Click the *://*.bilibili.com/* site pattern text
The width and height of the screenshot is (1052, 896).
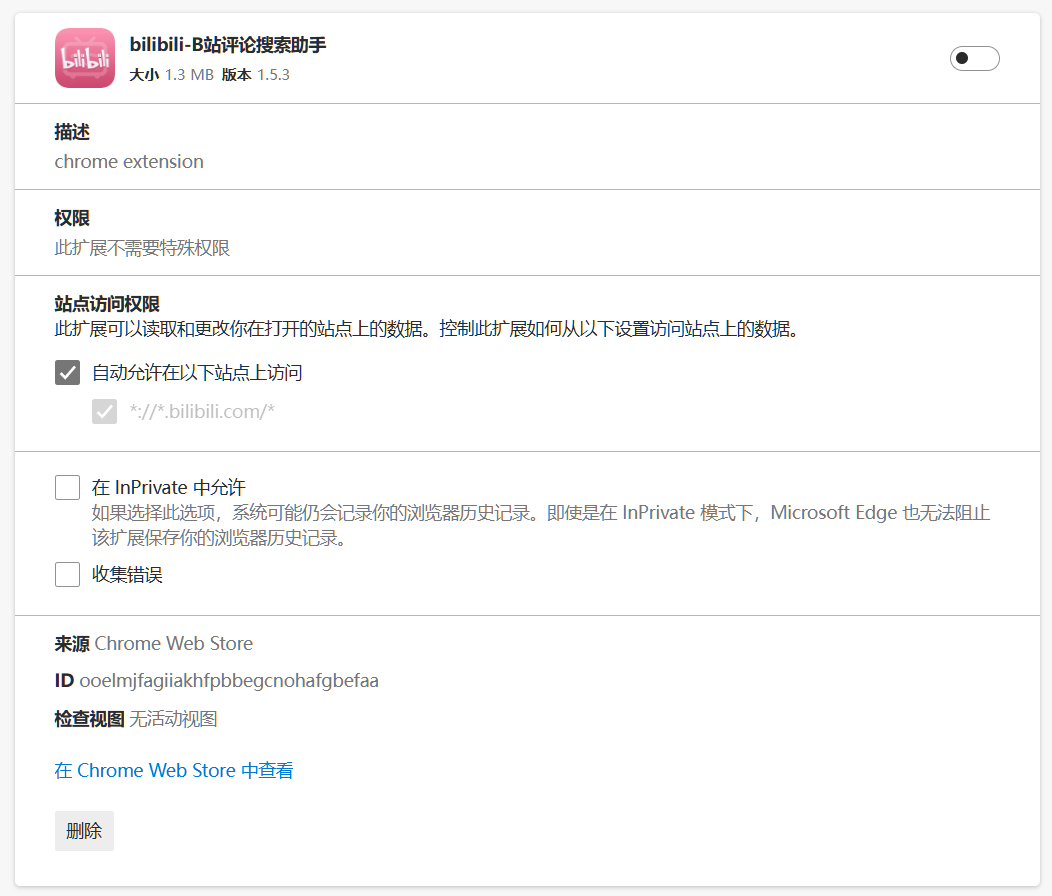coord(202,411)
